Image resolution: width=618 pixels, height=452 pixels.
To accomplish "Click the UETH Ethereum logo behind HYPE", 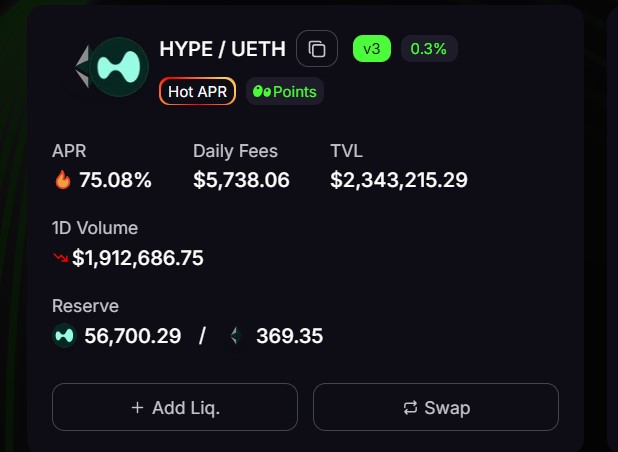I will coord(82,67).
